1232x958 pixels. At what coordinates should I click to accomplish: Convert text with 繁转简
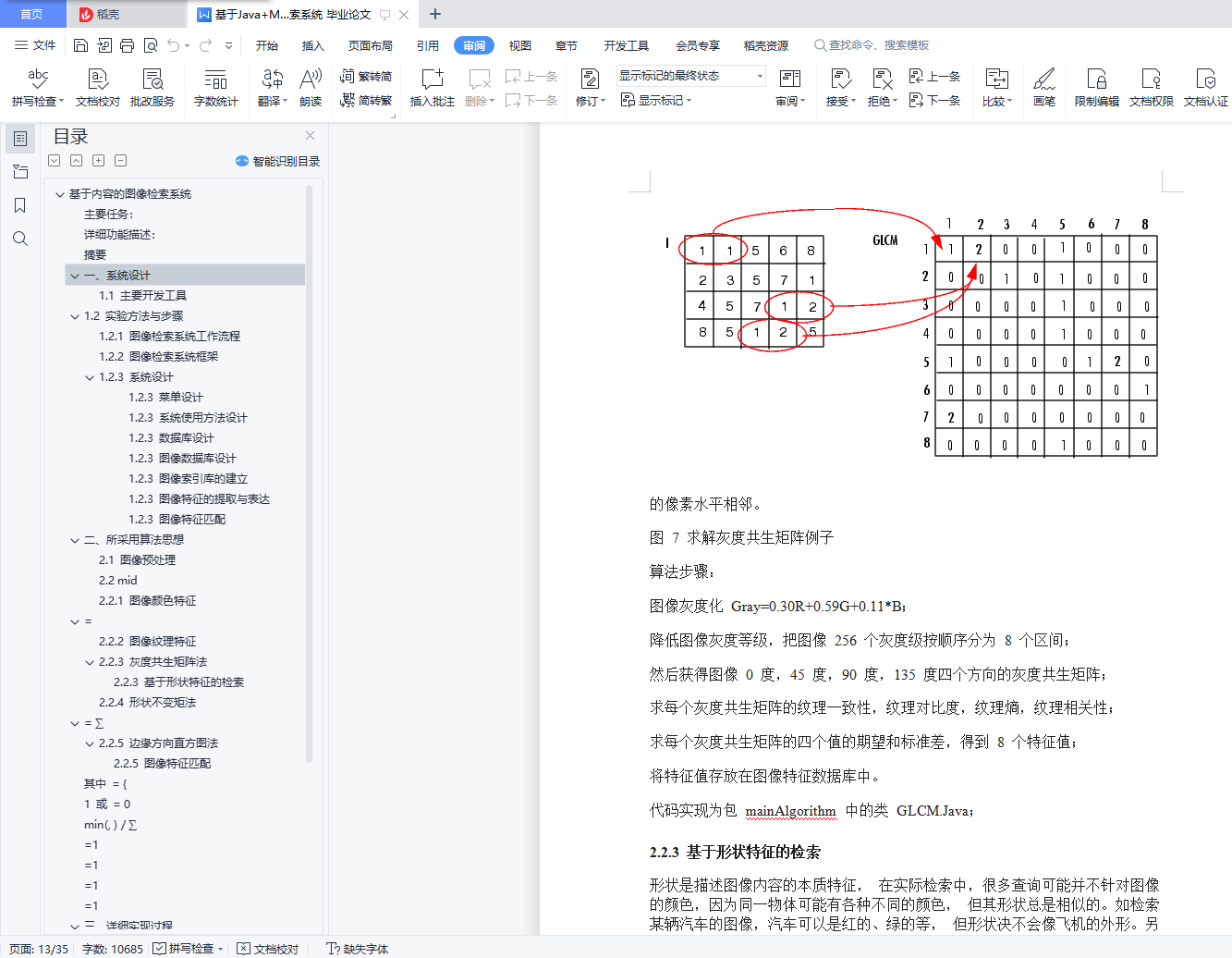pos(366,76)
